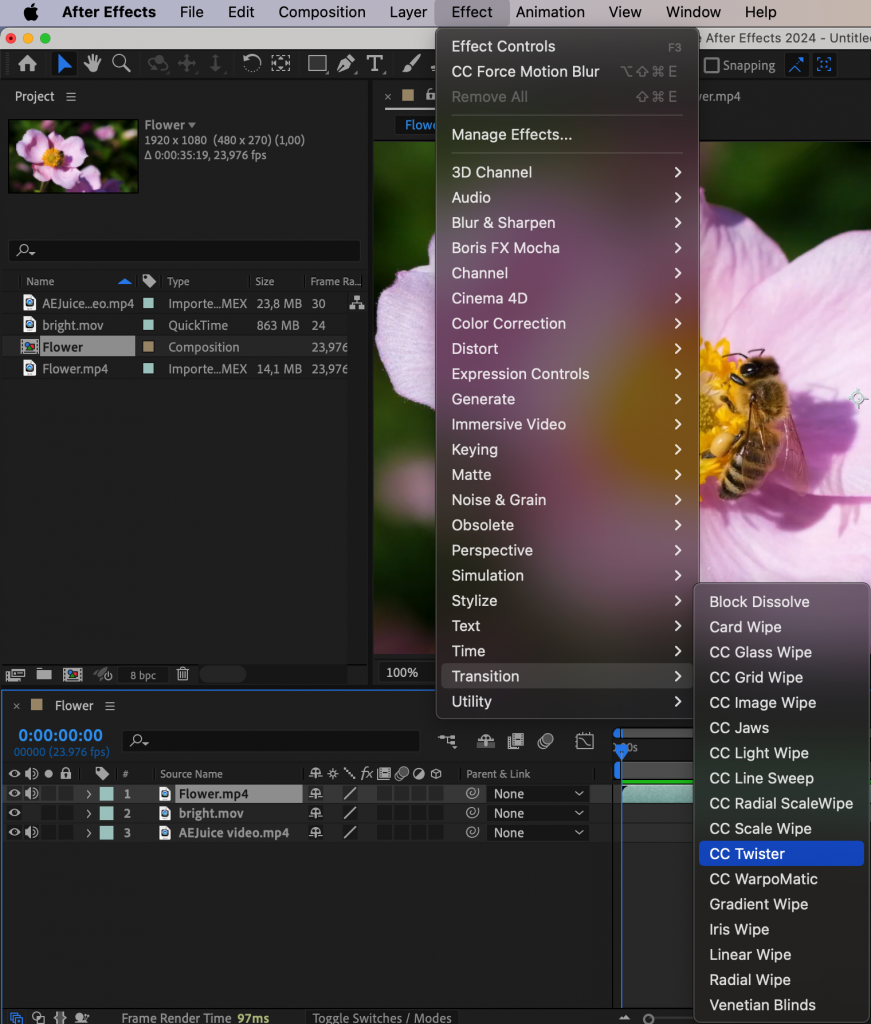Expand the Transition submenu arrow
871x1024 pixels.
(679, 676)
